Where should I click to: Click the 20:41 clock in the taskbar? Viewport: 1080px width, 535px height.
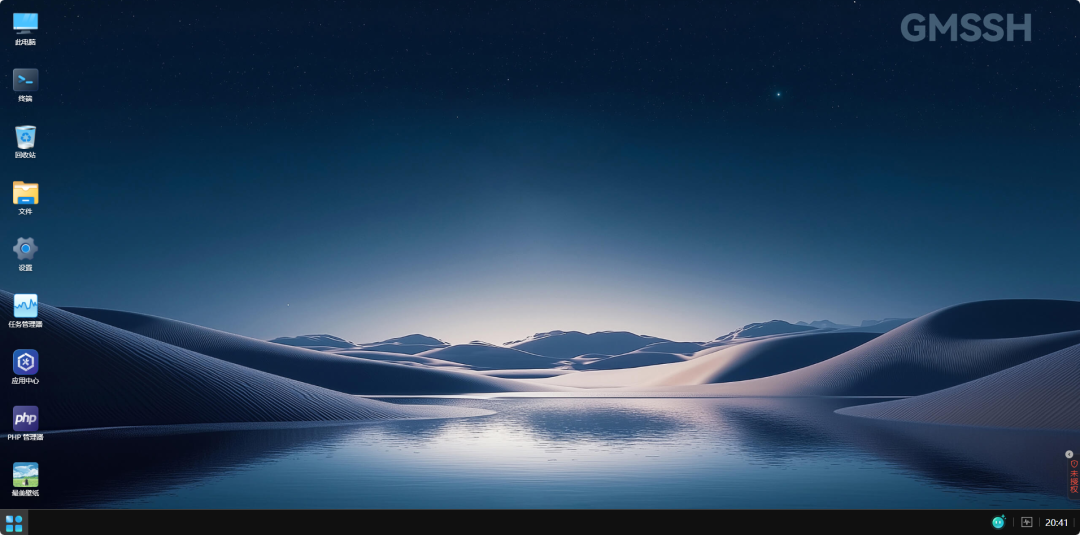pyautogui.click(x=1057, y=523)
